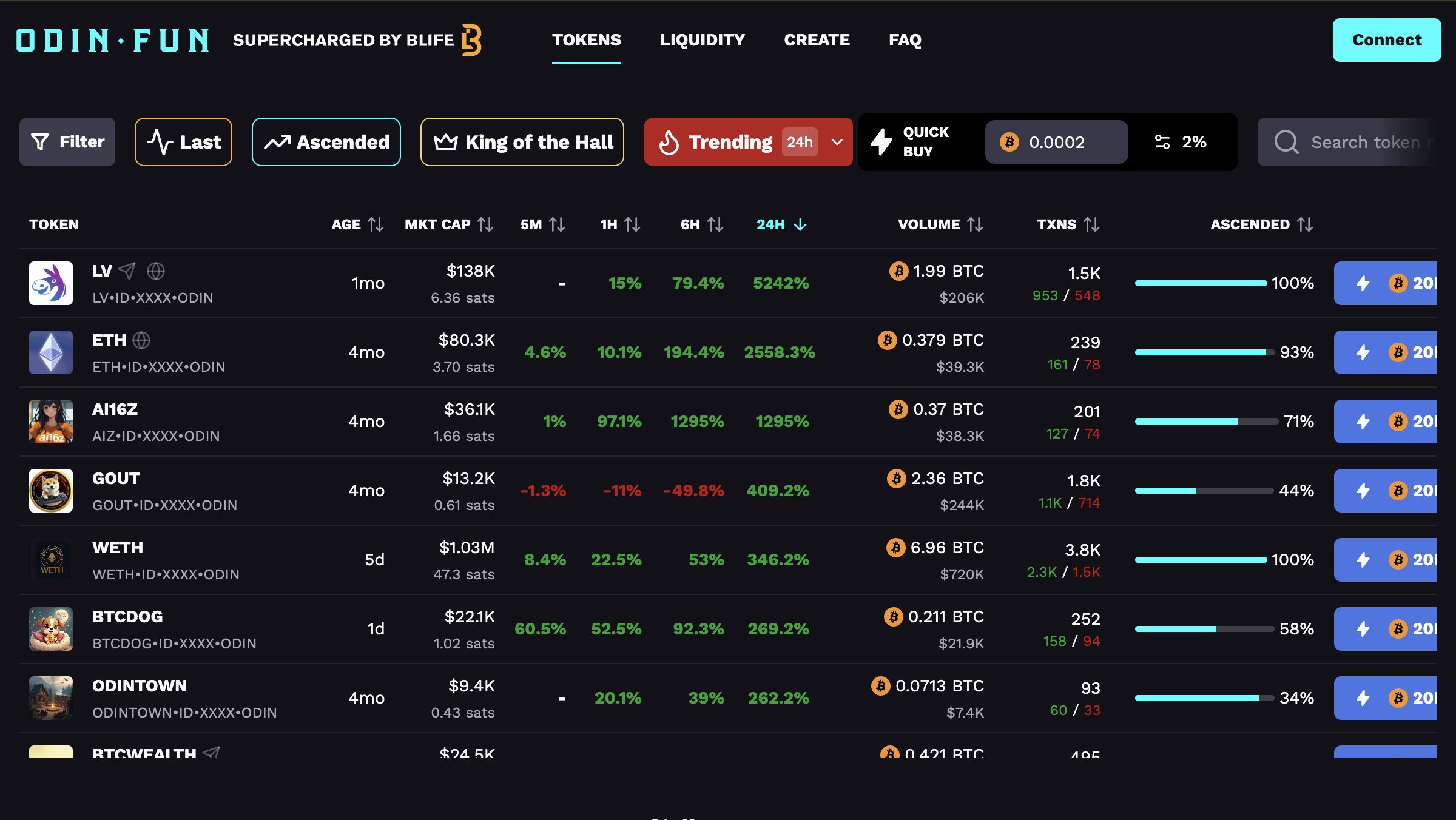Screen dimensions: 1456x820
Task: Expand the Trending 24h dropdown
Action: [836, 142]
